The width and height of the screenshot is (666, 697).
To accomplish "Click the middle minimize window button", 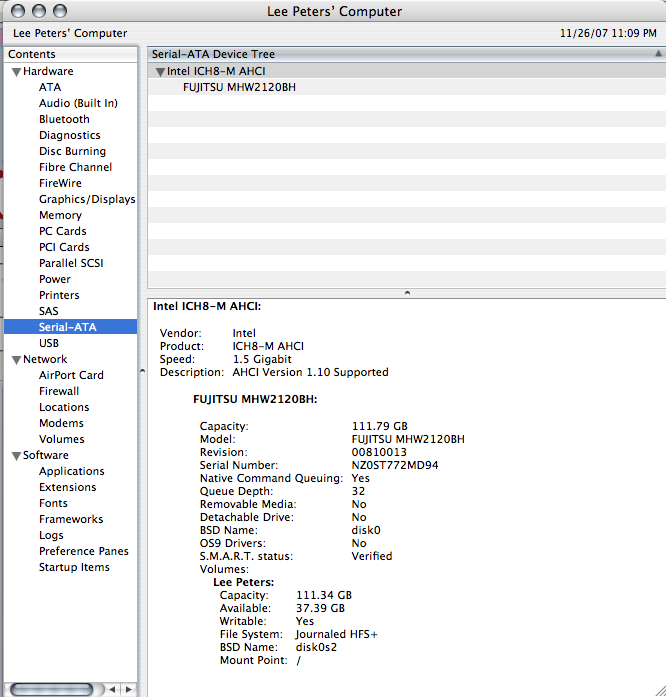I will (39, 11).
